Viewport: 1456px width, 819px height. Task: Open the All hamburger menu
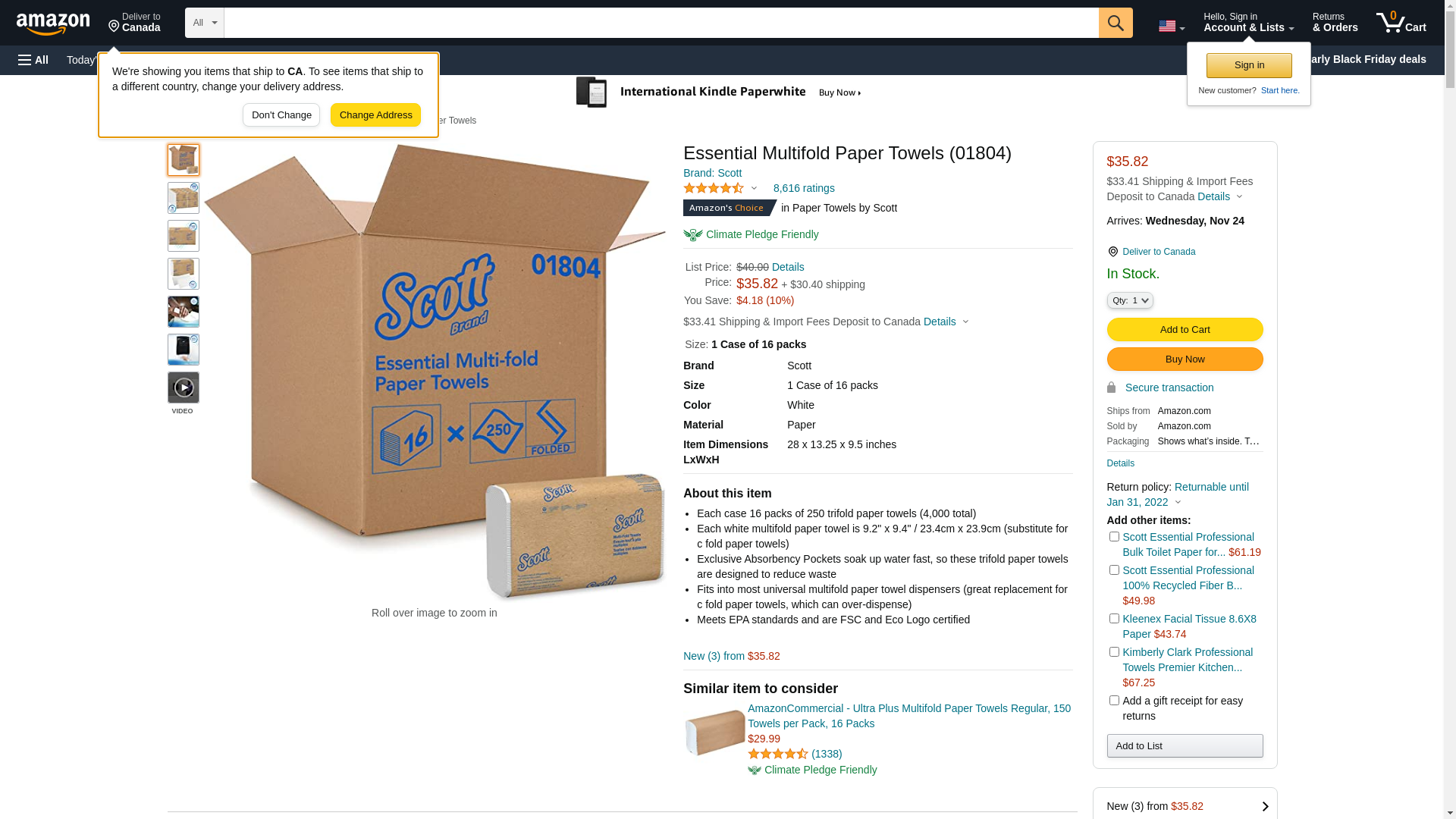click(33, 60)
